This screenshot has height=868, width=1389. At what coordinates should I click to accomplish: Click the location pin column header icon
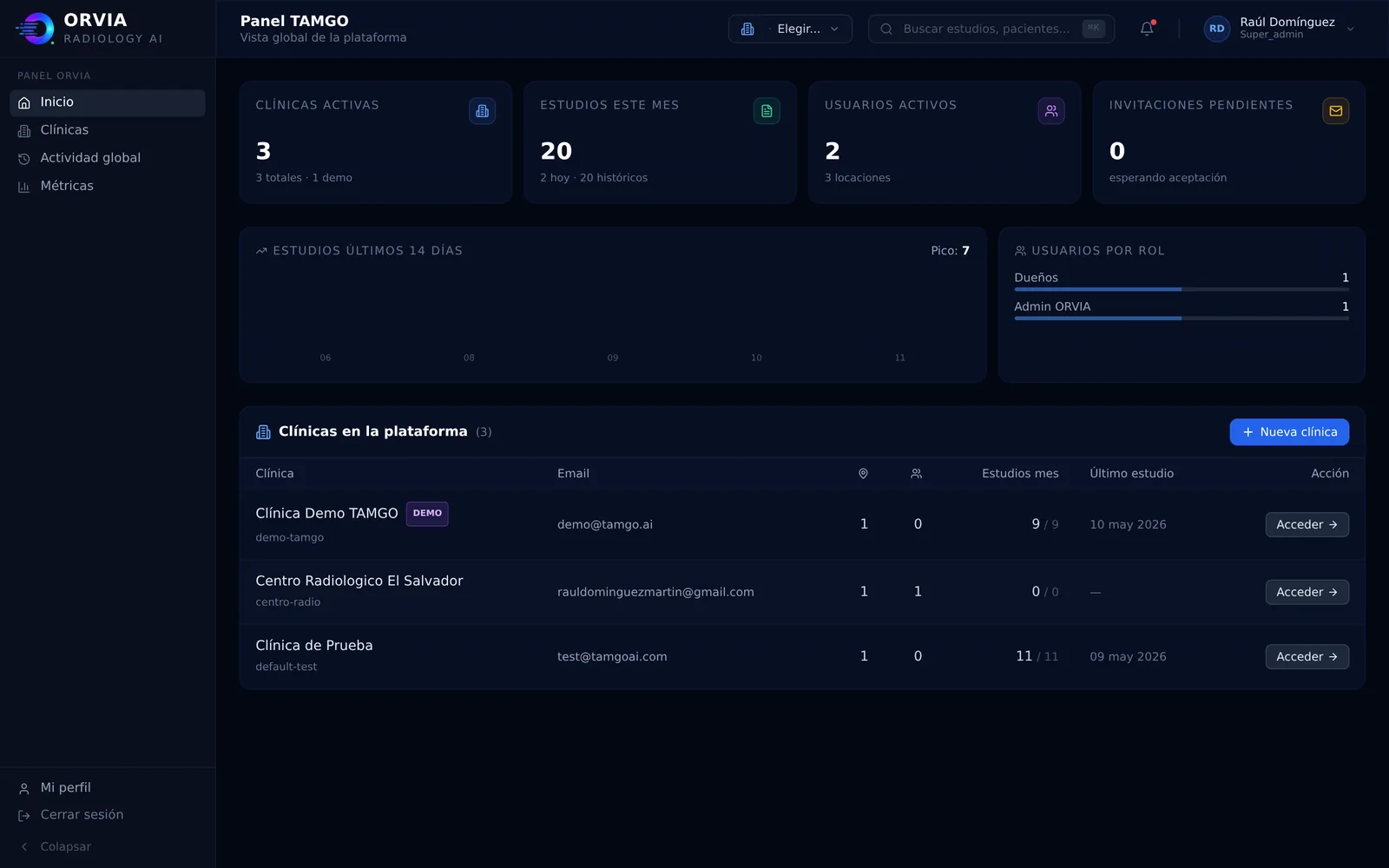[863, 474]
